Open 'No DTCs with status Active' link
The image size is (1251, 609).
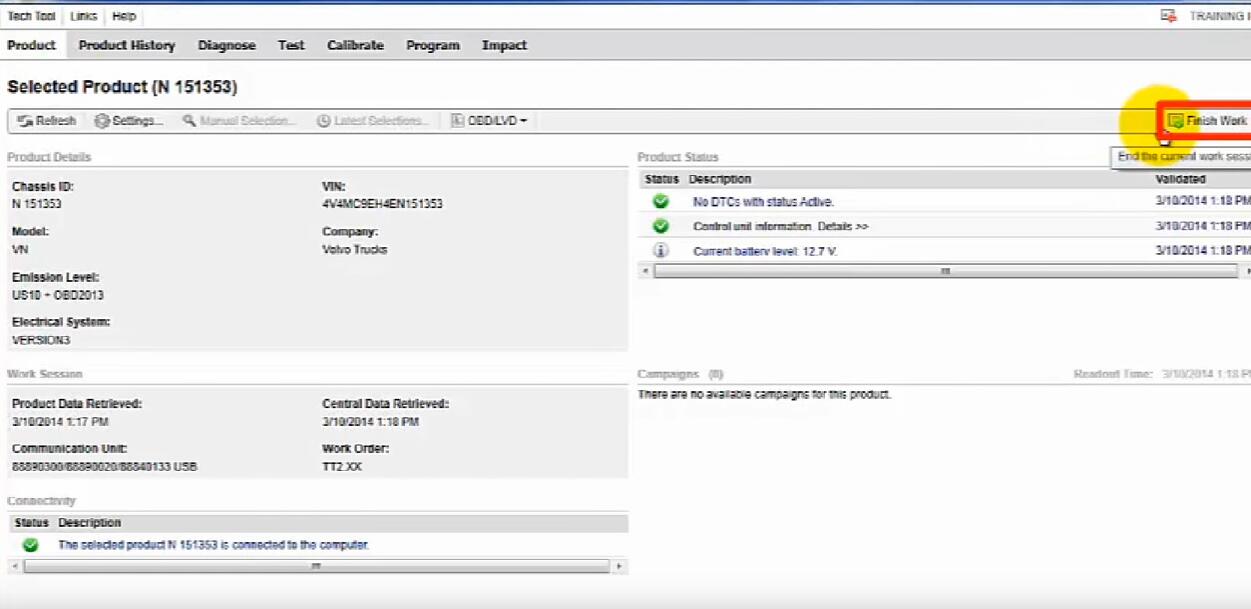(763, 202)
